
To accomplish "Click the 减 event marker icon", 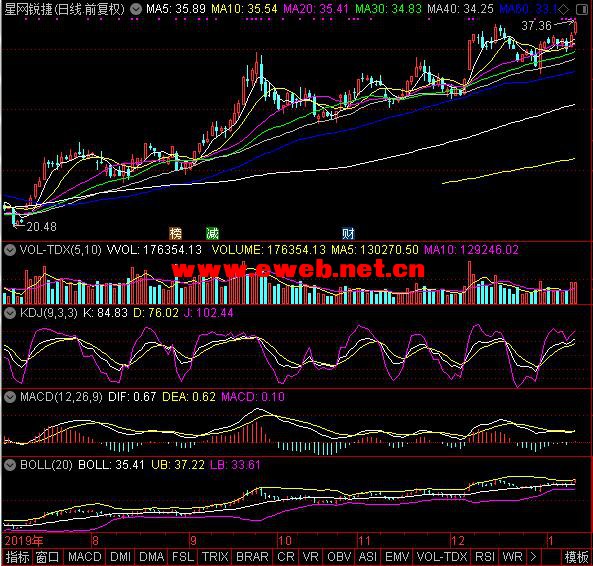I will click(x=212, y=233).
